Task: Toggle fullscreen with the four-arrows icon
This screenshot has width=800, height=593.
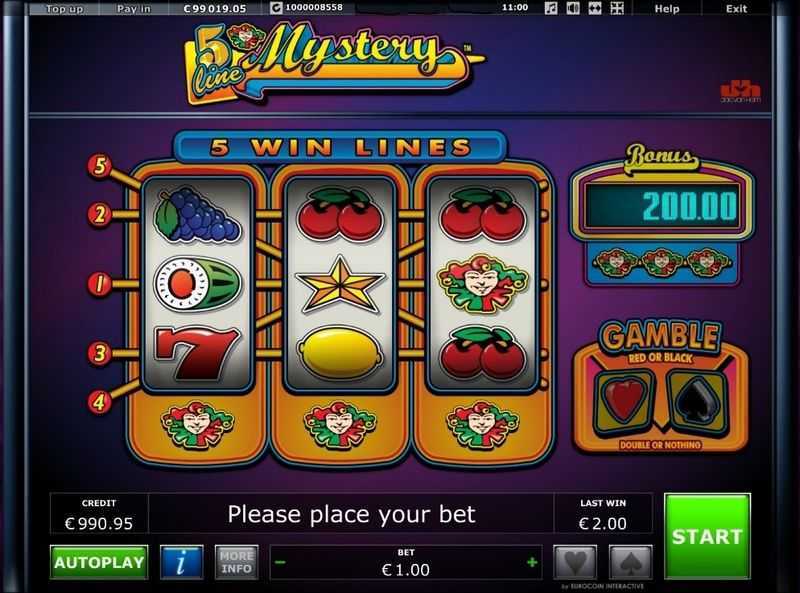Action: 595,8
